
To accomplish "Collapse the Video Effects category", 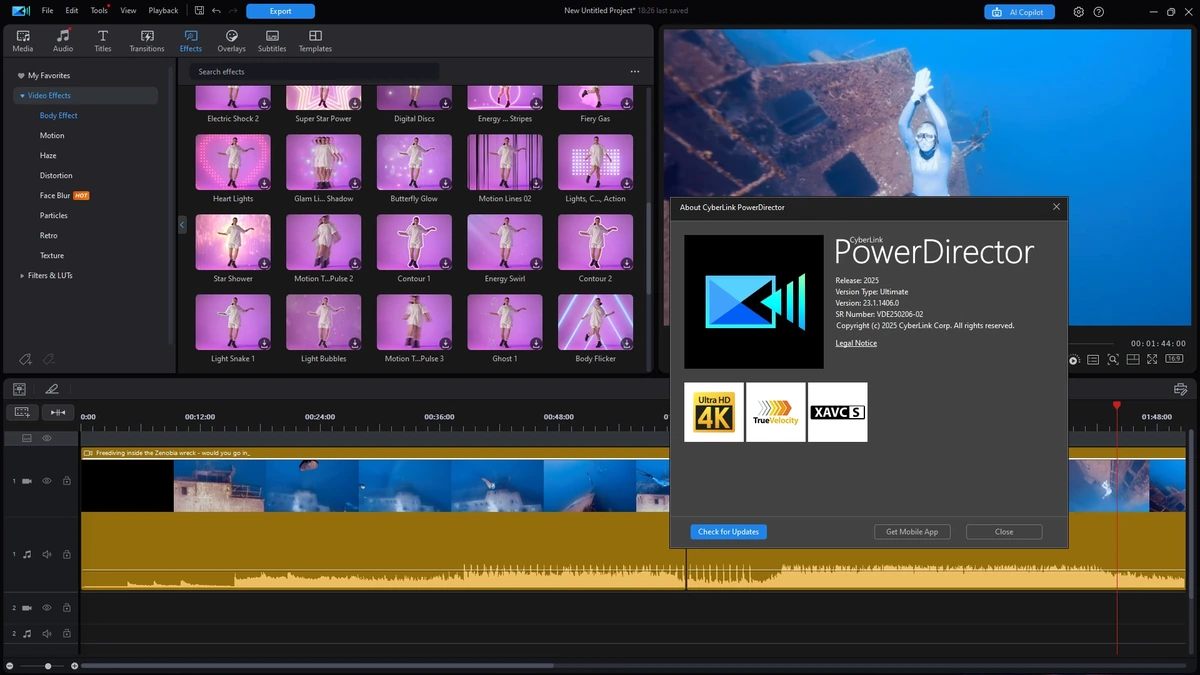I will point(22,96).
